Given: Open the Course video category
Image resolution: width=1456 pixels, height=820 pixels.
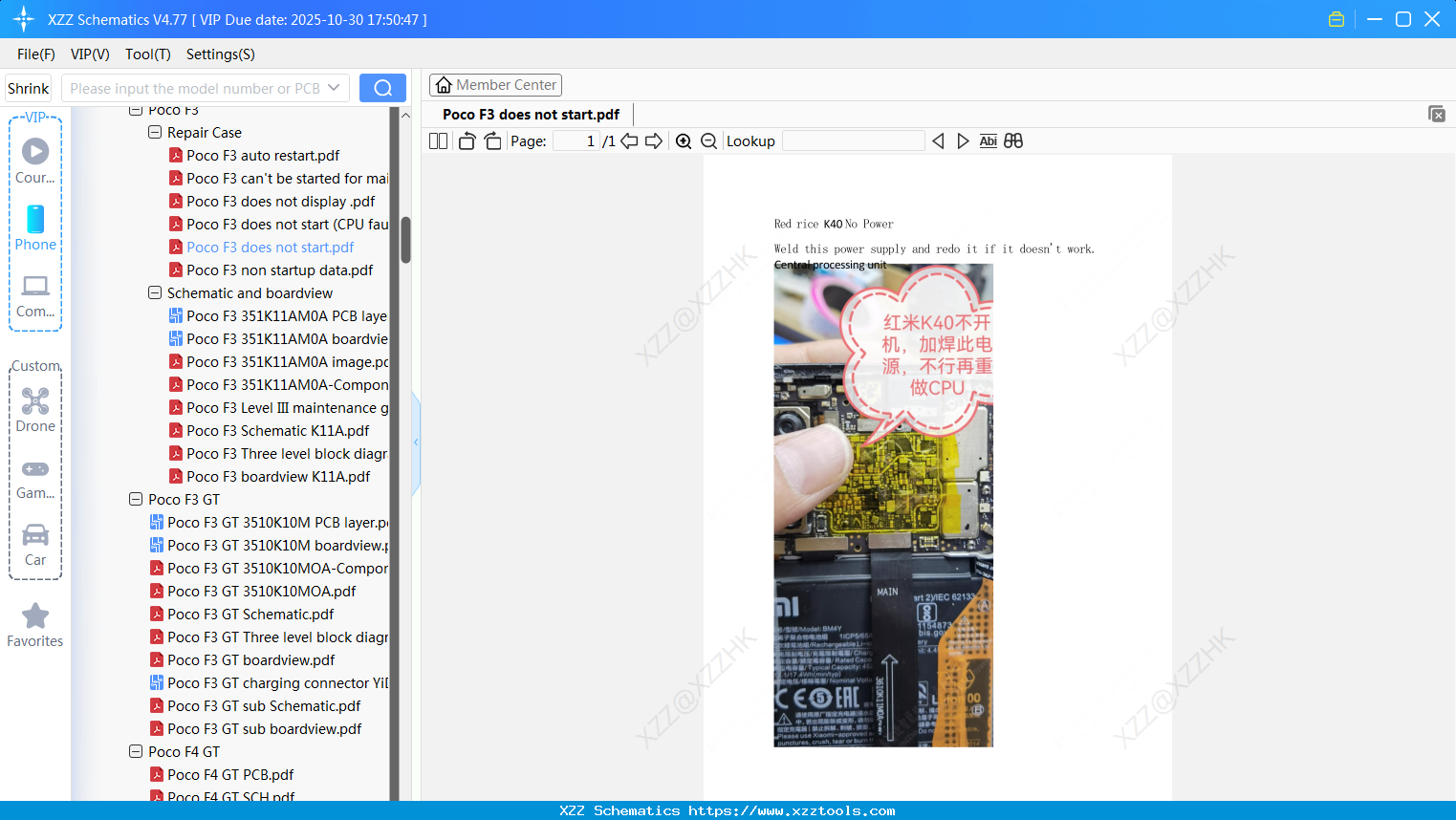Looking at the screenshot, I should coord(35,160).
